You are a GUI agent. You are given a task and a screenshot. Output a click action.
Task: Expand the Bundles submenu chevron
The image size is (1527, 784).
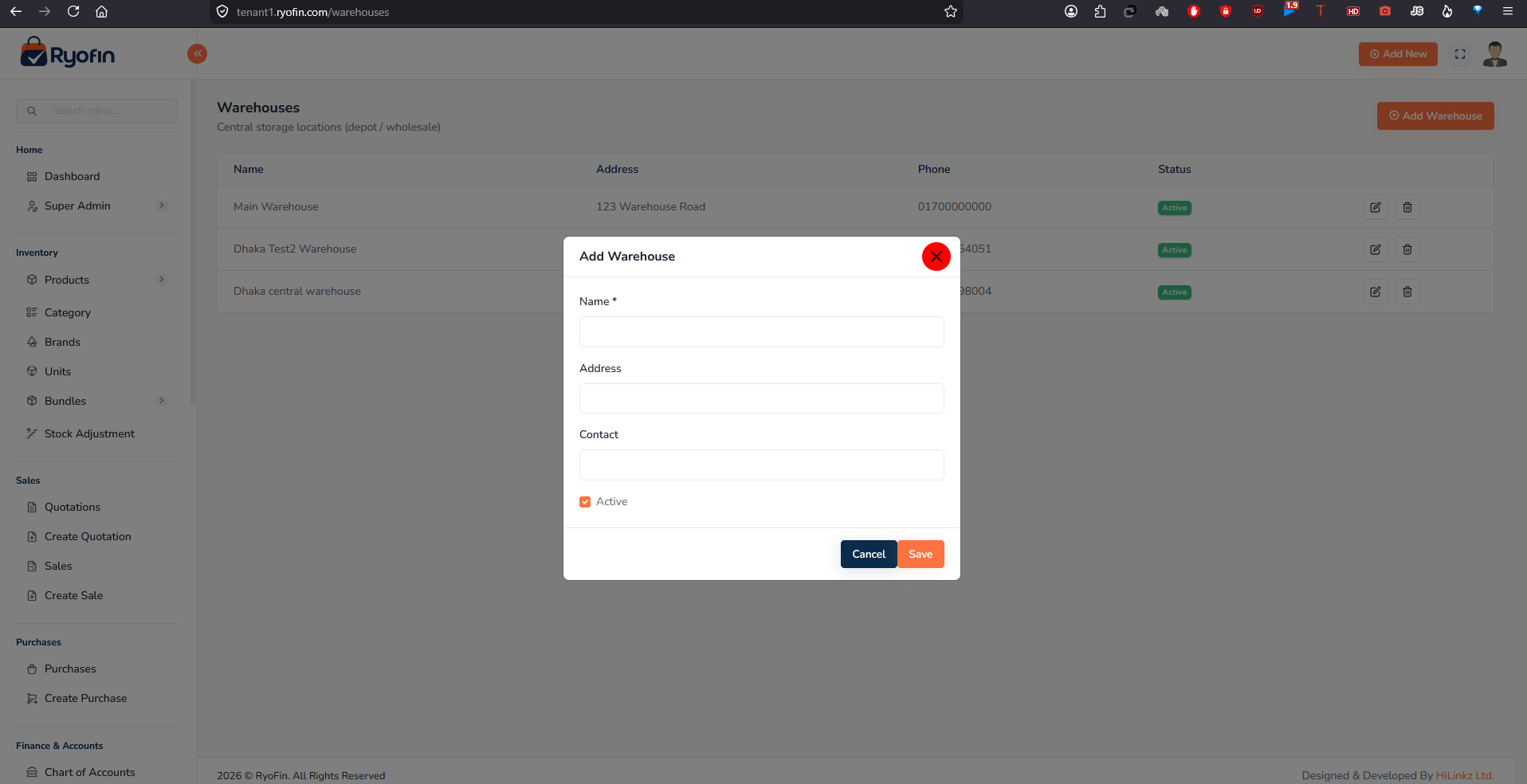162,401
